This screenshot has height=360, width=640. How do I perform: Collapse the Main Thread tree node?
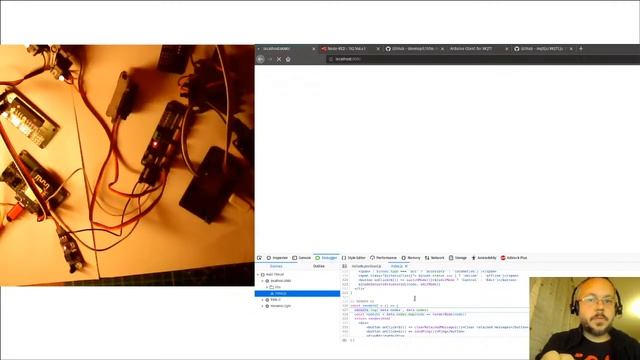pyautogui.click(x=258, y=275)
